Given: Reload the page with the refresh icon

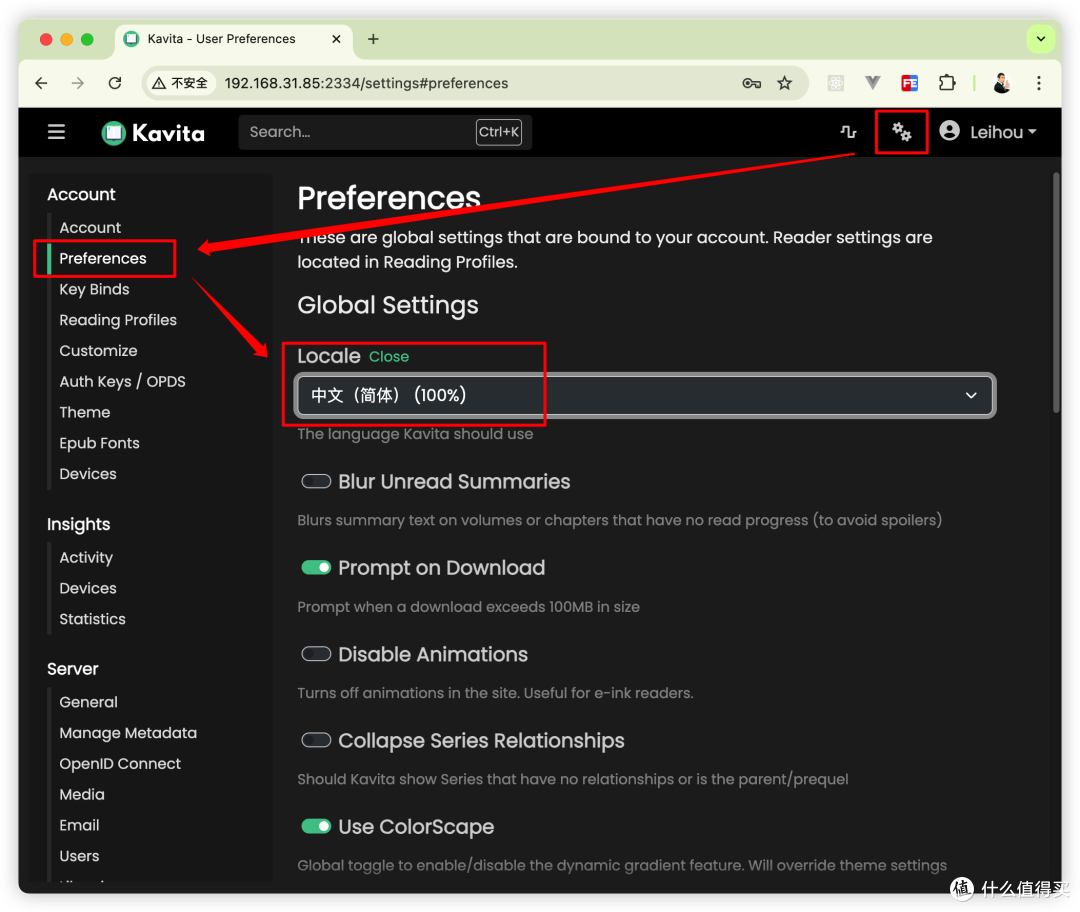Looking at the screenshot, I should (x=115, y=83).
